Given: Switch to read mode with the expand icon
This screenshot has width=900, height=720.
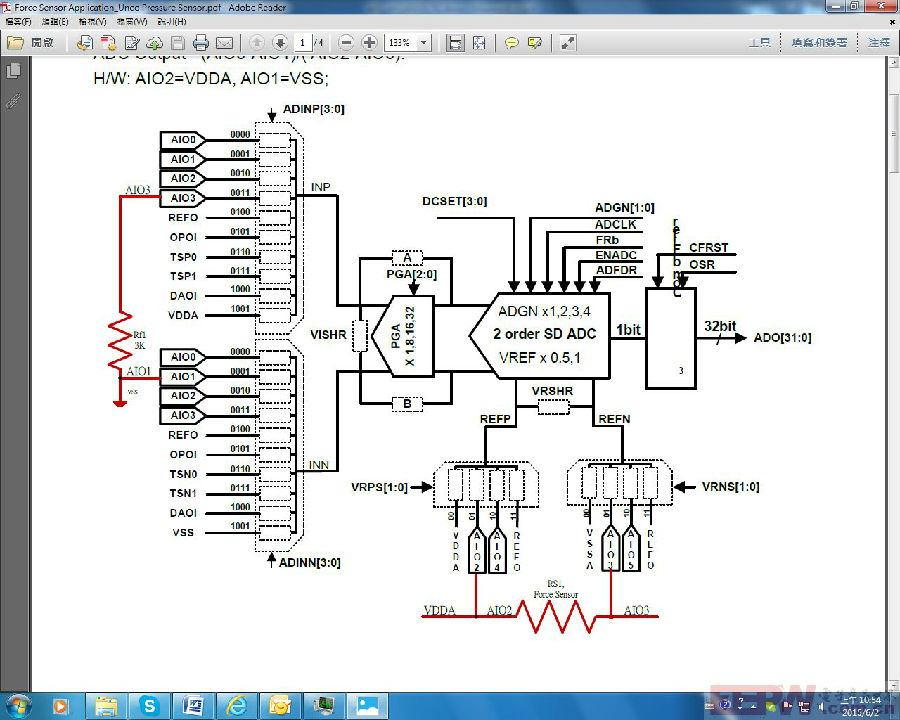Looking at the screenshot, I should [x=568, y=42].
